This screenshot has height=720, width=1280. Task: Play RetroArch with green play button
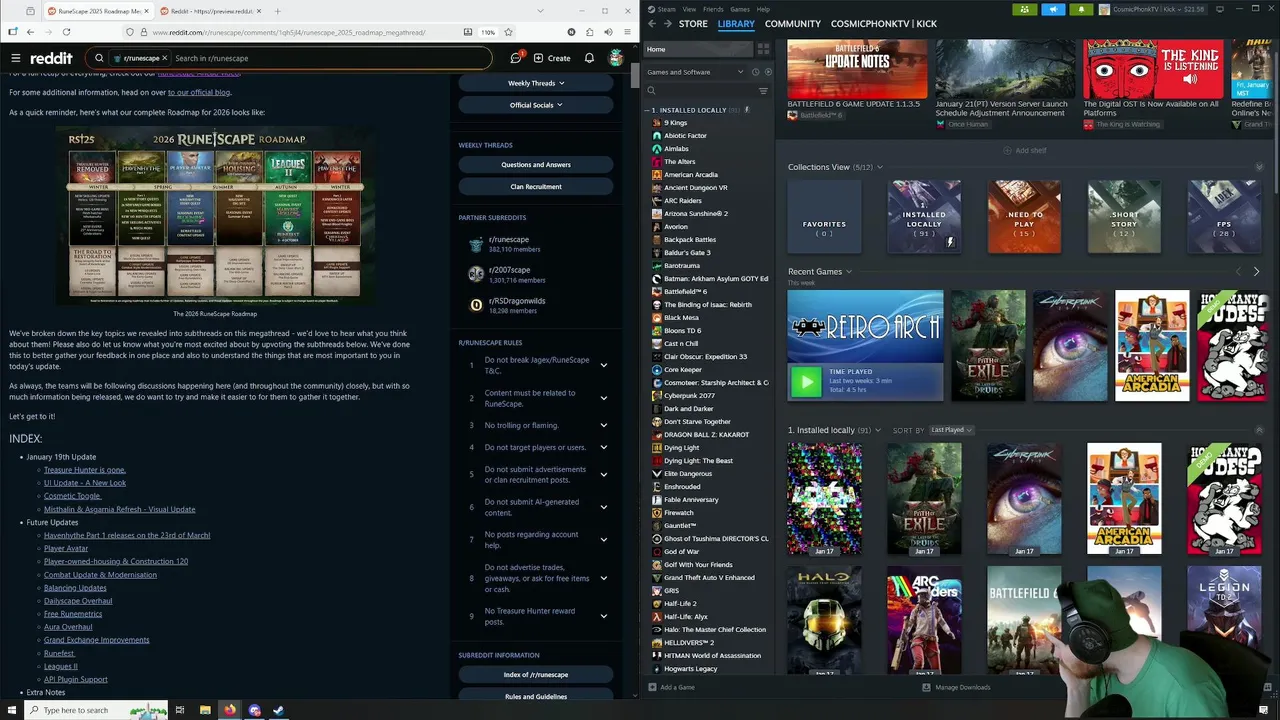(x=805, y=380)
